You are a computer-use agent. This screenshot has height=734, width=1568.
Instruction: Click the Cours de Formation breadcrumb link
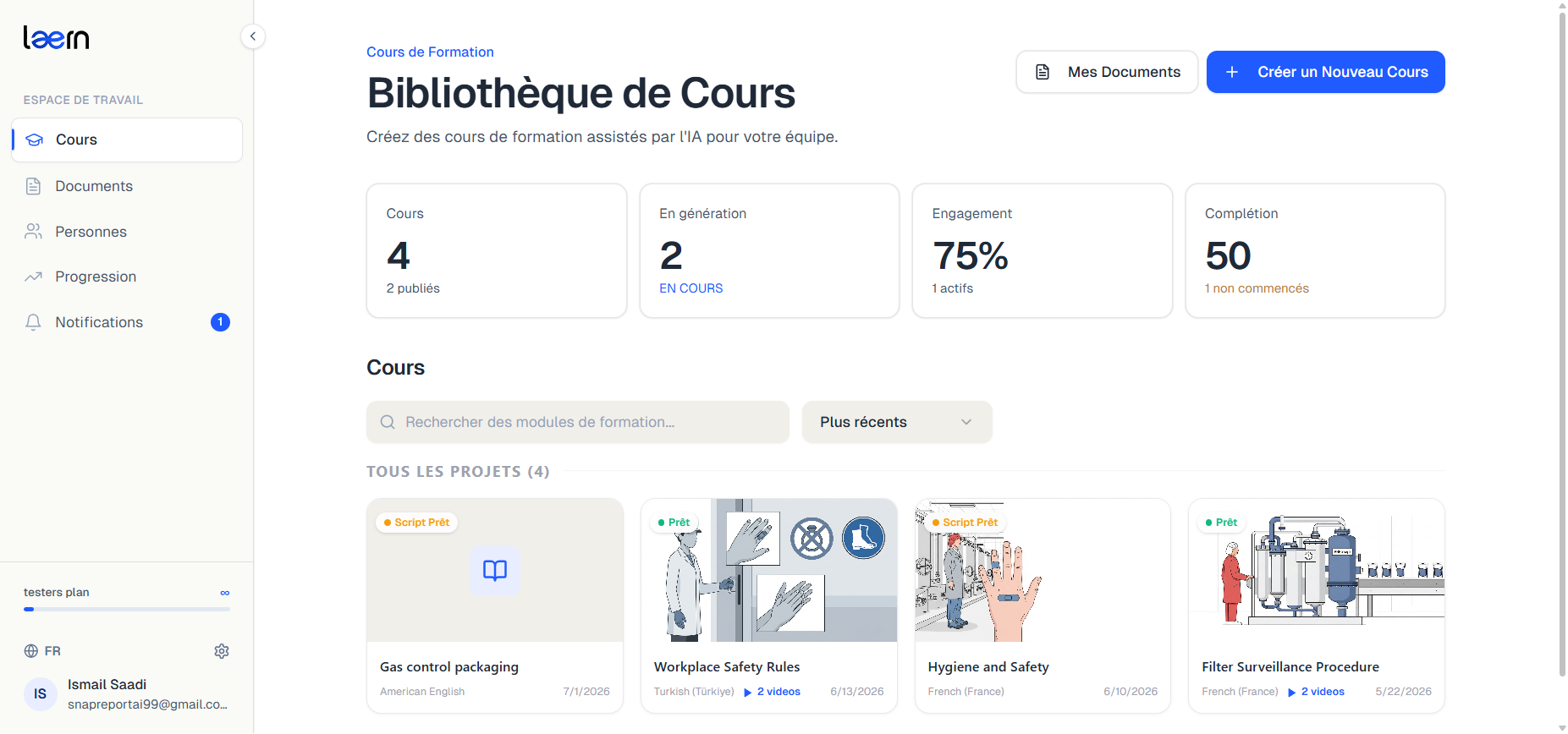[x=430, y=52]
